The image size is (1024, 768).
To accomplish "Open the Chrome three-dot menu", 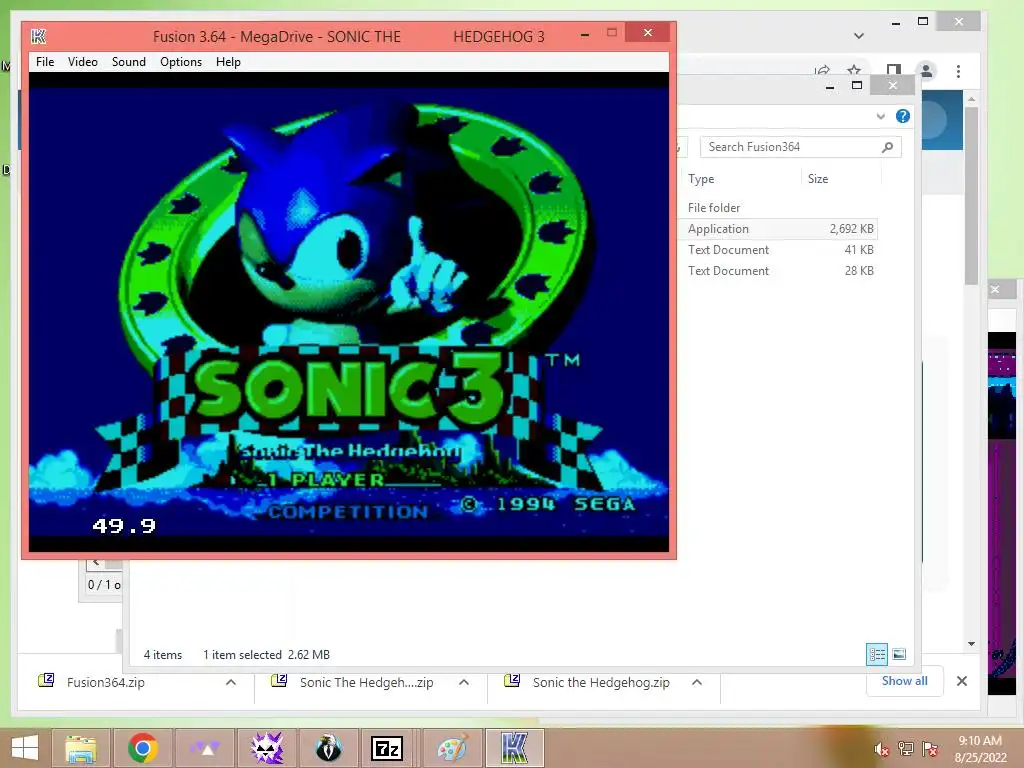I will point(958,71).
